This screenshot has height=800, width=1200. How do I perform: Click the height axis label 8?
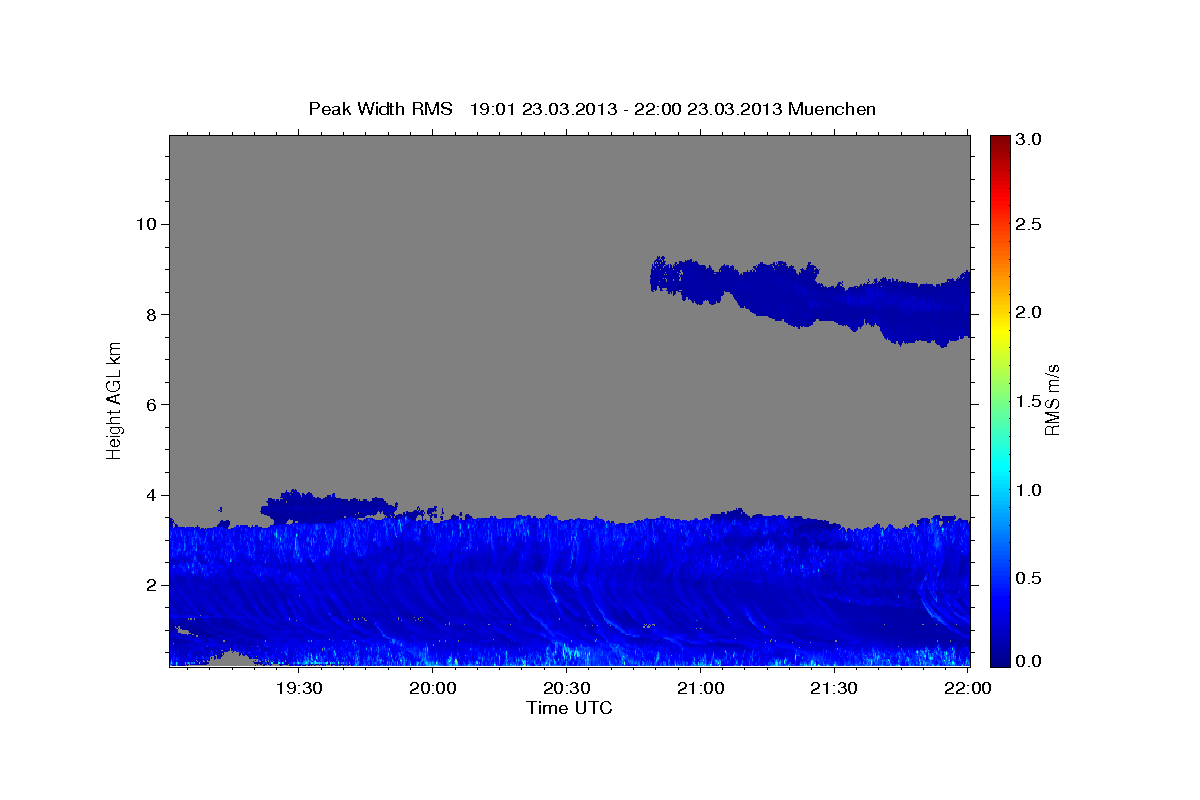click(150, 314)
